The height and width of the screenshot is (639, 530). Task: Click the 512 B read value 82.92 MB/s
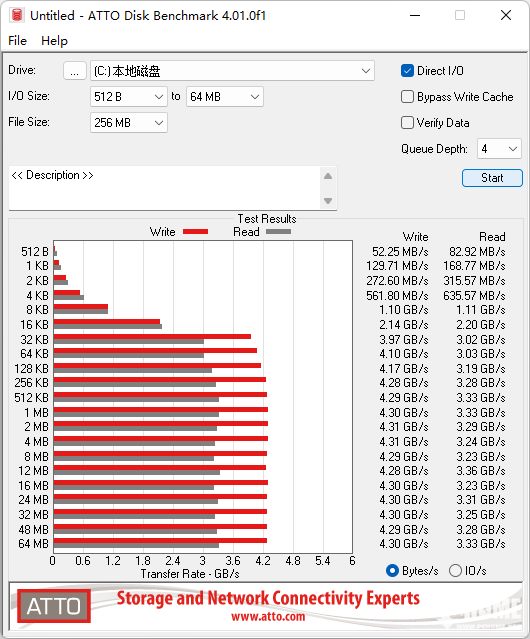(477, 251)
